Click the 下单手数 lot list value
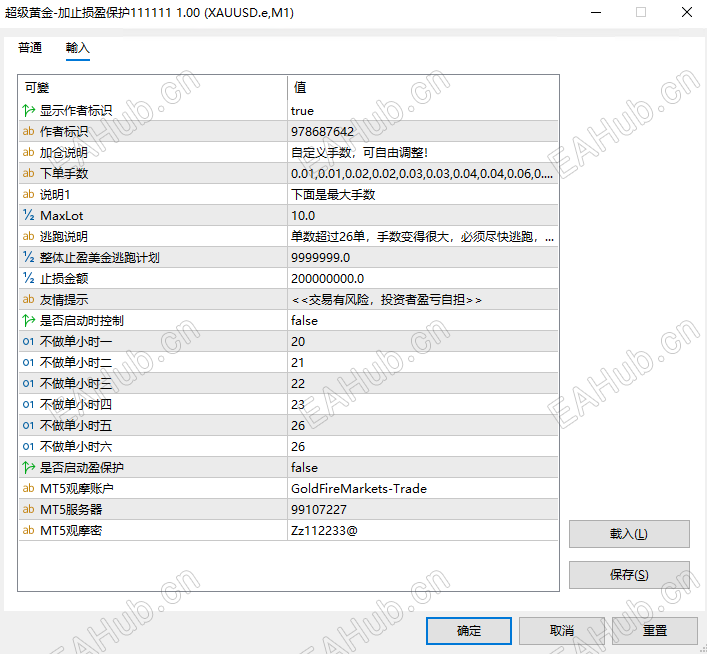 (422, 173)
